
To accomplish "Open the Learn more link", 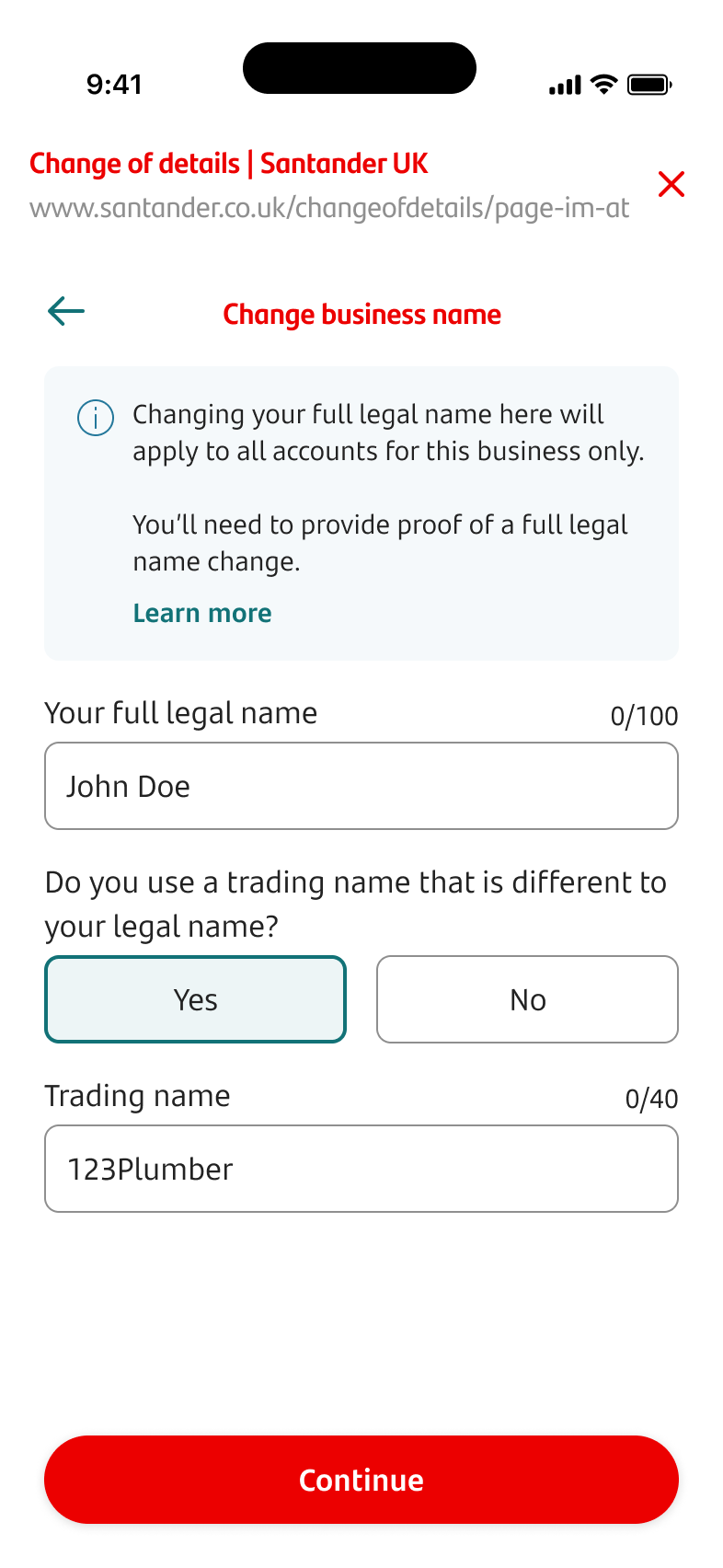I will (202, 613).
